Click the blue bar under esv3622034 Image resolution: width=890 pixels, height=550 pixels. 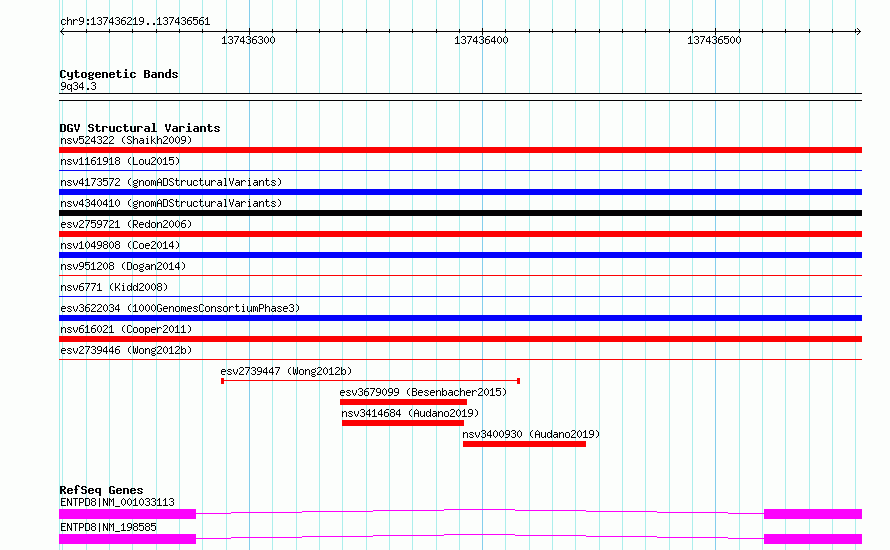coord(460,318)
